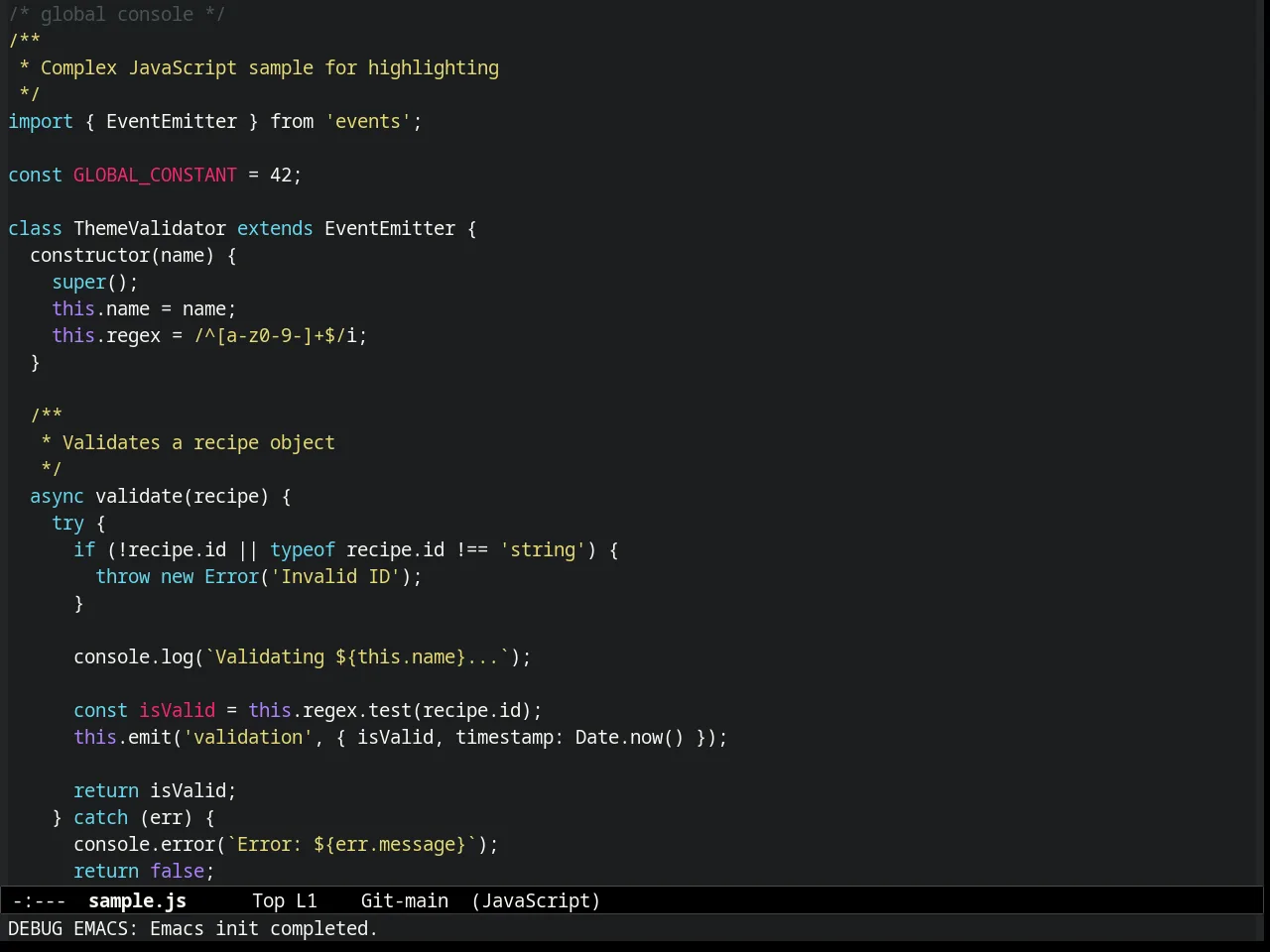Image resolution: width=1270 pixels, height=952 pixels.
Task: Click 'validate(recipe)' method name
Action: 183,496
